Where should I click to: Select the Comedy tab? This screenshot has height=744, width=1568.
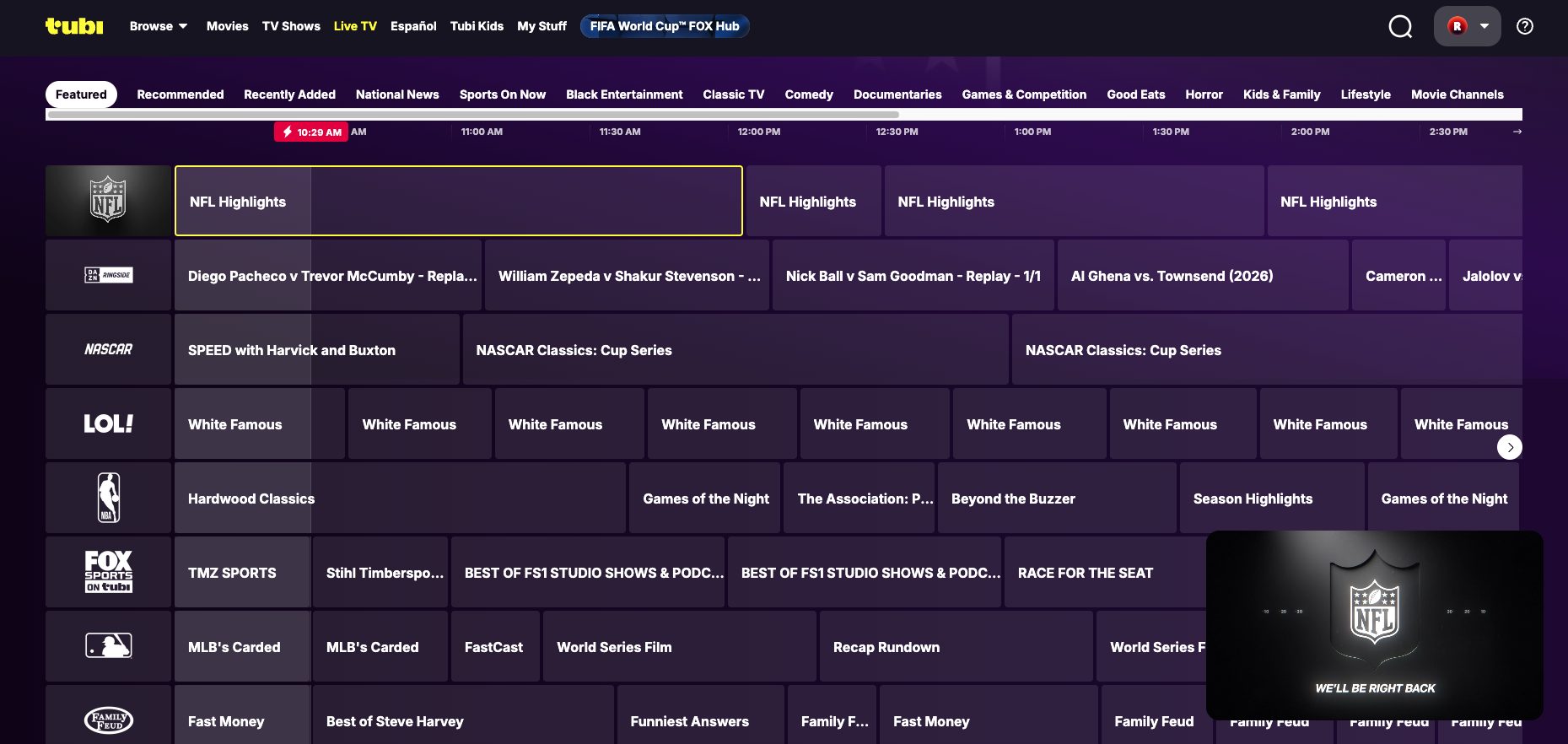pos(809,94)
